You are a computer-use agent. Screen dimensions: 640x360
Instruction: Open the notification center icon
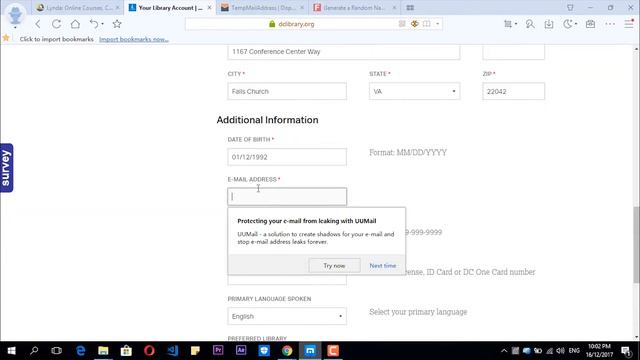[x=626, y=351]
